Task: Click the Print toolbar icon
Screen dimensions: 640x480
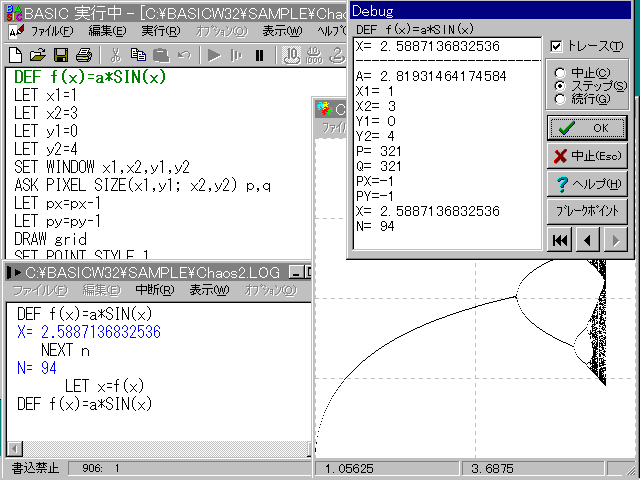Action: [84, 54]
